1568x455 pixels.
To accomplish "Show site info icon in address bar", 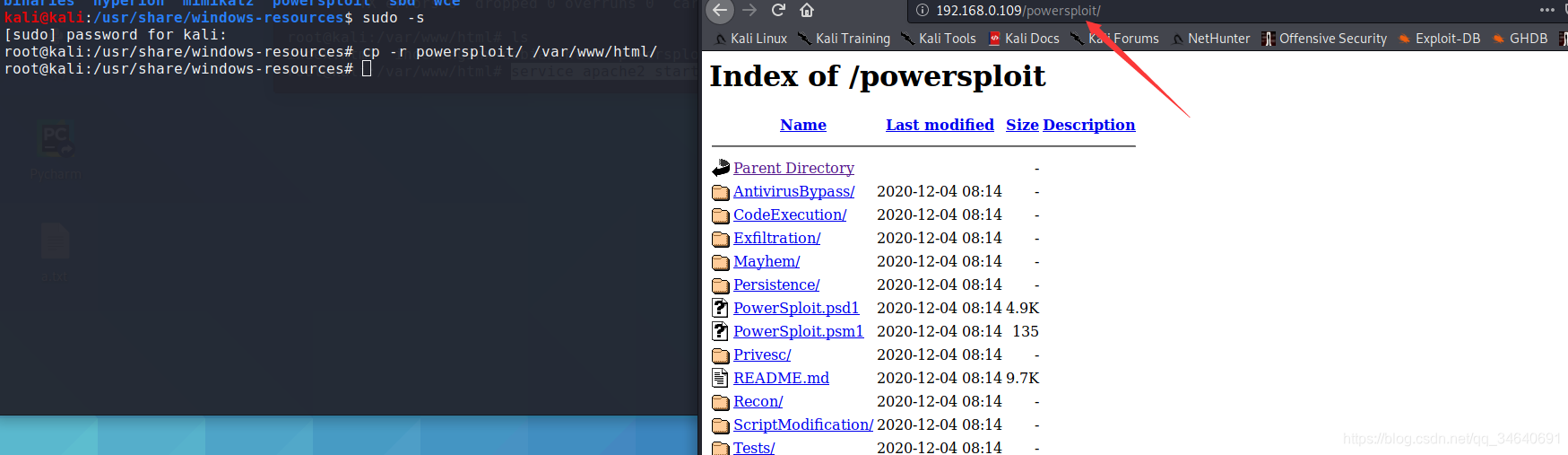I will [x=922, y=11].
